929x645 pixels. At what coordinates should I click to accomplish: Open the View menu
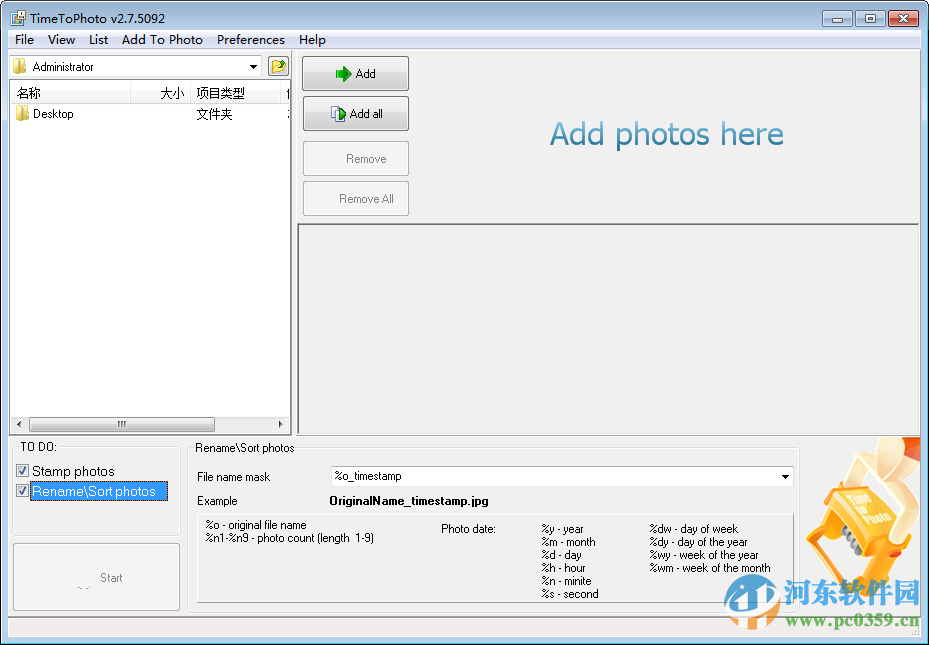[x=61, y=40]
